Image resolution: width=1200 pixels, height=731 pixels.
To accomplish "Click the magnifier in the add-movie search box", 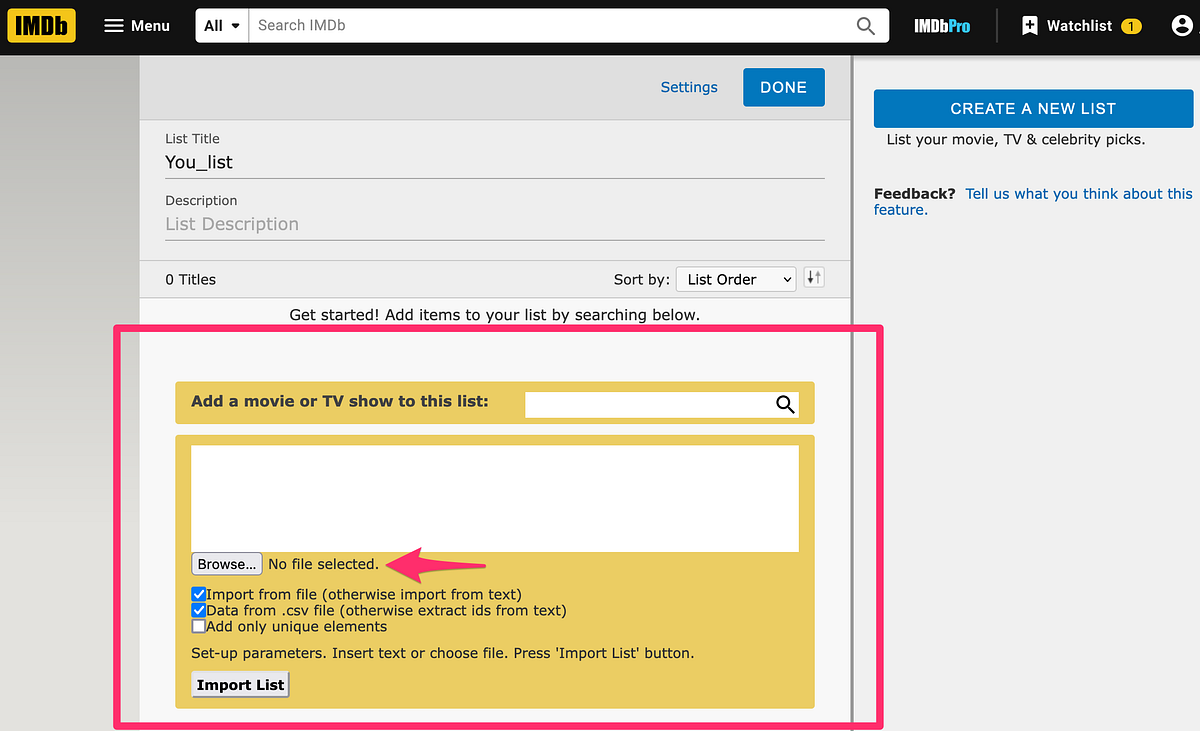I will [x=785, y=404].
